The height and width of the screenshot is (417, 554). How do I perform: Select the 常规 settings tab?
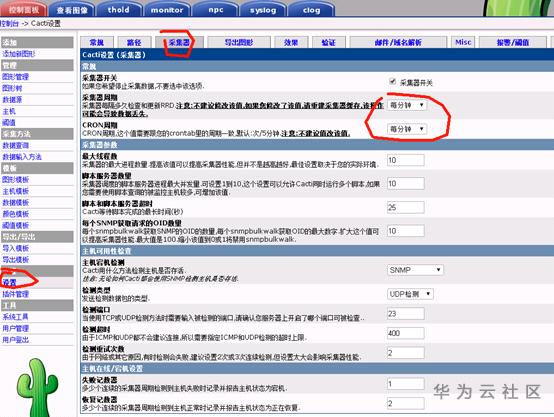97,42
